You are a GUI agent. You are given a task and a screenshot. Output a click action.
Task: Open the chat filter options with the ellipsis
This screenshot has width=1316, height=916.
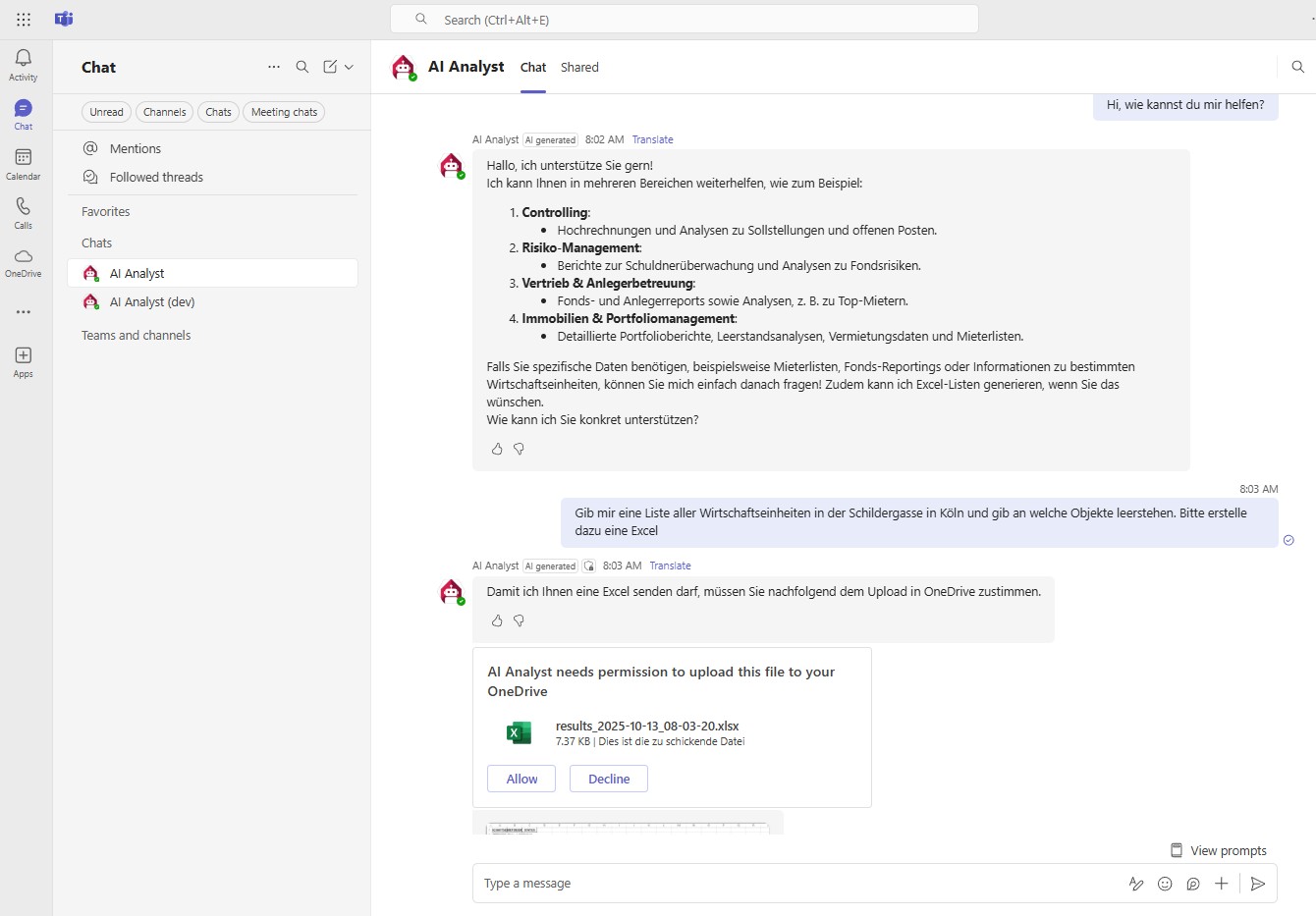pos(273,67)
